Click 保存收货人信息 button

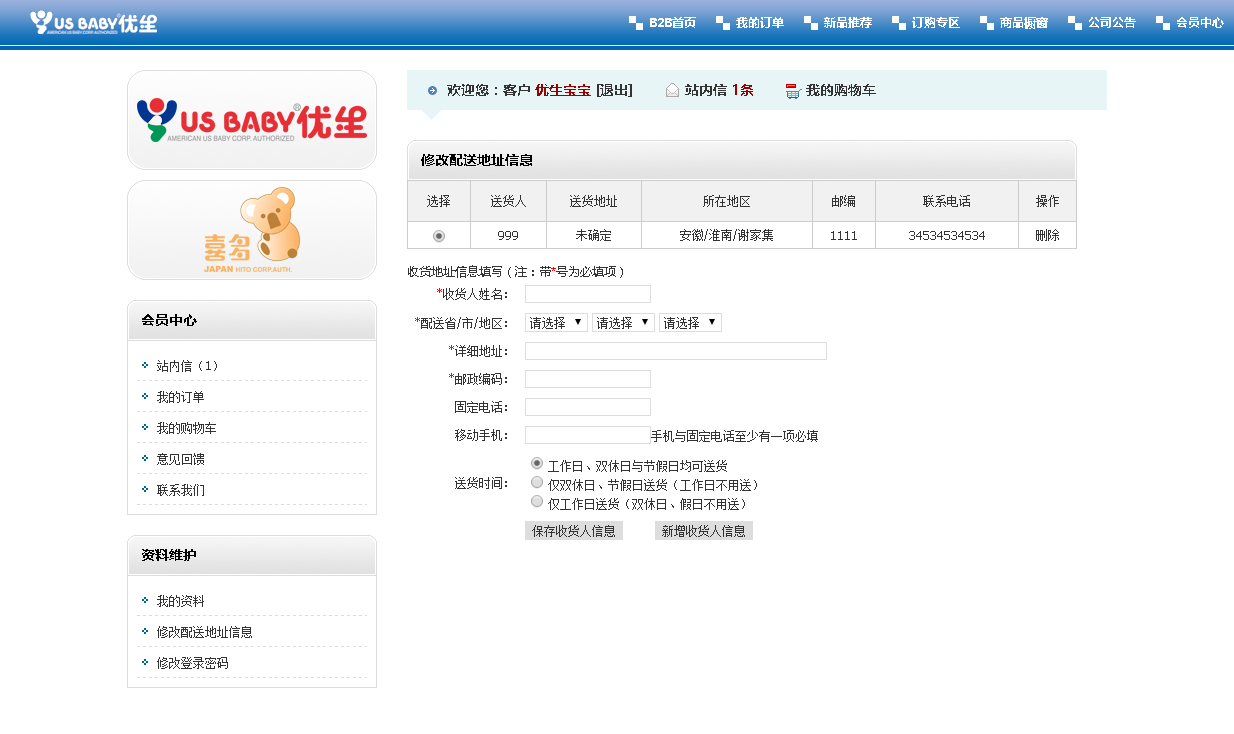pos(574,531)
